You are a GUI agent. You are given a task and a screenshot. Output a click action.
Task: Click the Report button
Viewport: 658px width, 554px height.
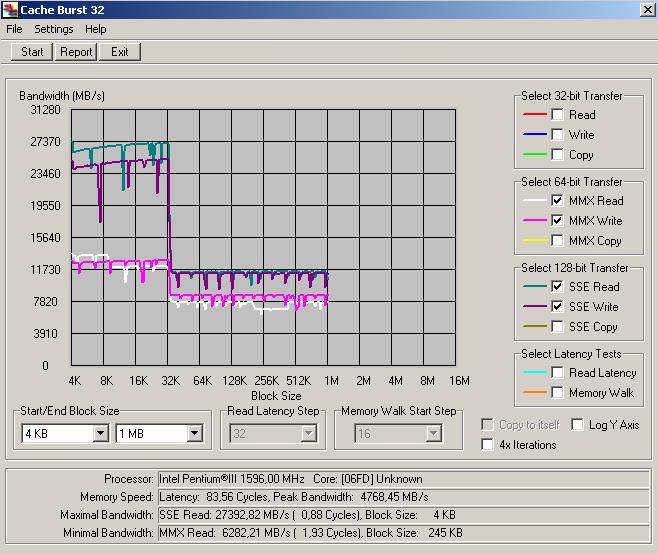pyautogui.click(x=76, y=52)
